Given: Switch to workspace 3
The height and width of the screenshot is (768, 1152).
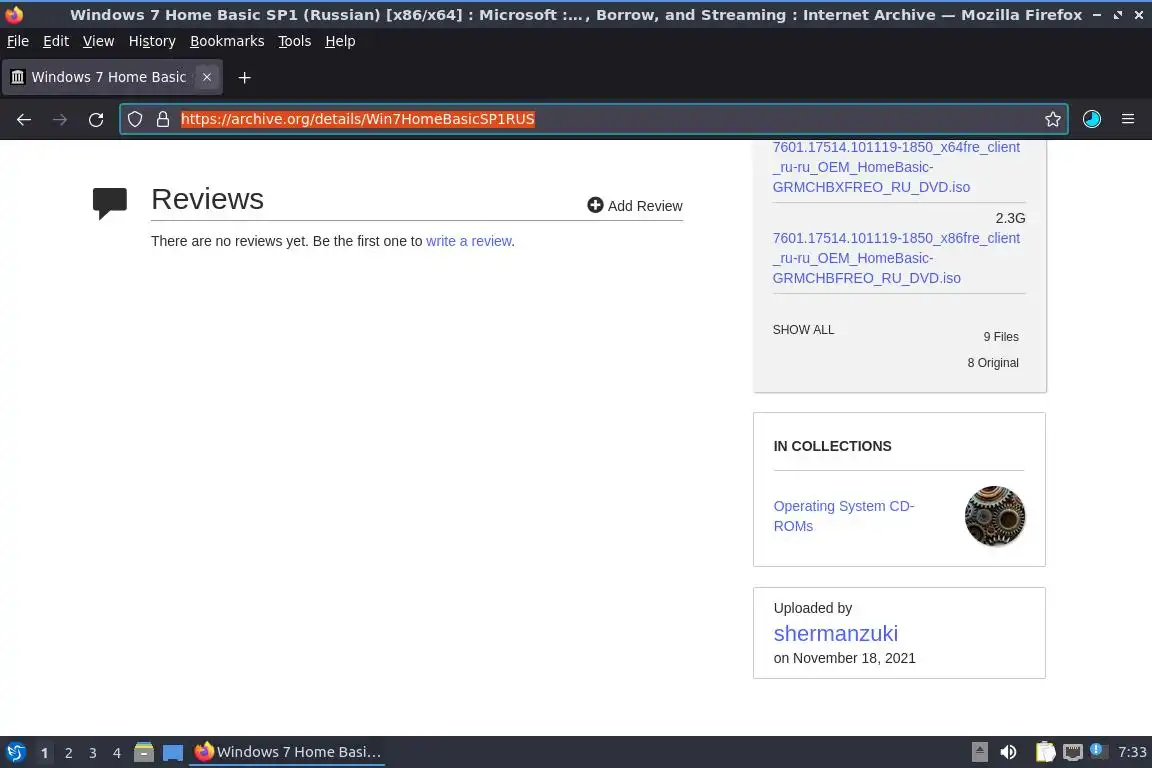Looking at the screenshot, I should (x=93, y=753).
